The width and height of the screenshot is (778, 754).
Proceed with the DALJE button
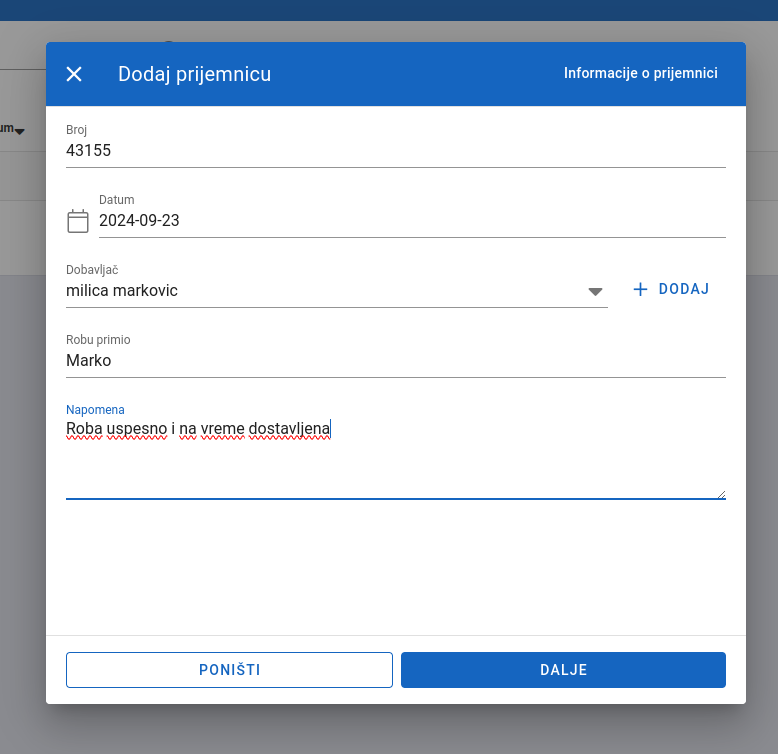pos(563,670)
